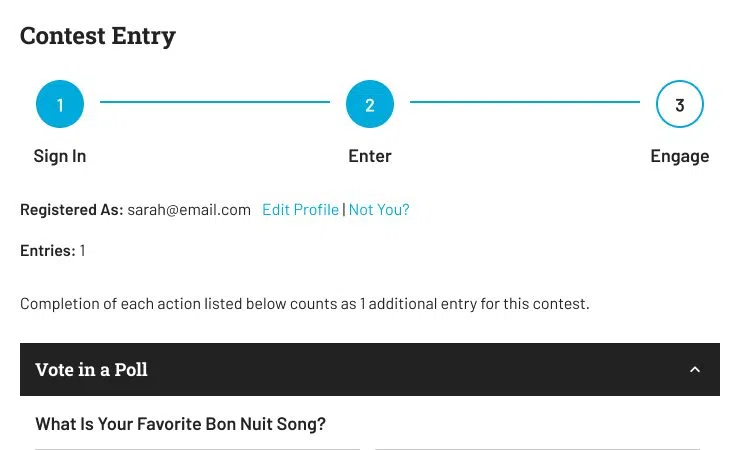Click the additional entry instructions text
This screenshot has height=450, width=740.
[x=305, y=303]
